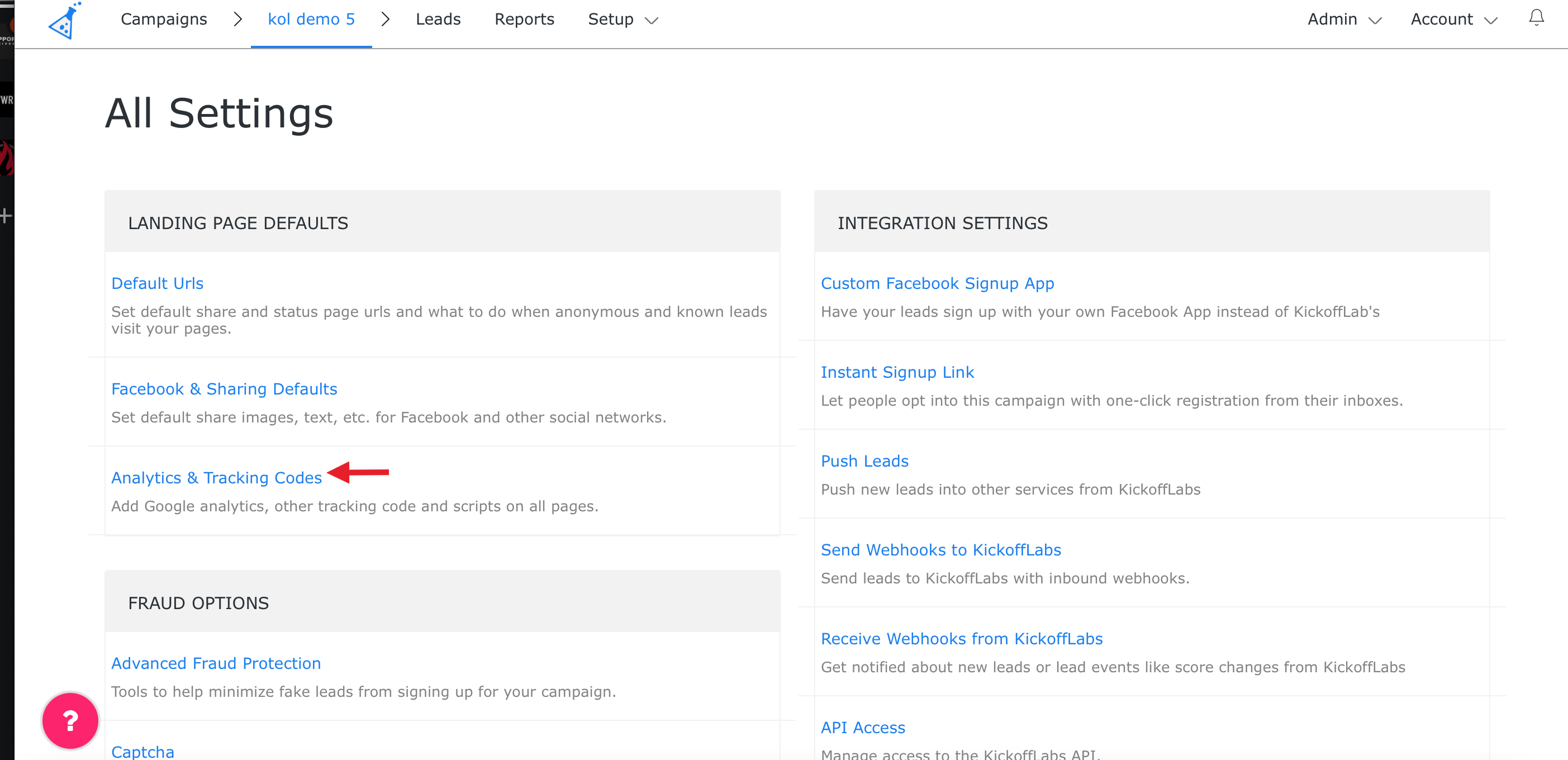Expand the Setup dropdown menu

point(623,20)
